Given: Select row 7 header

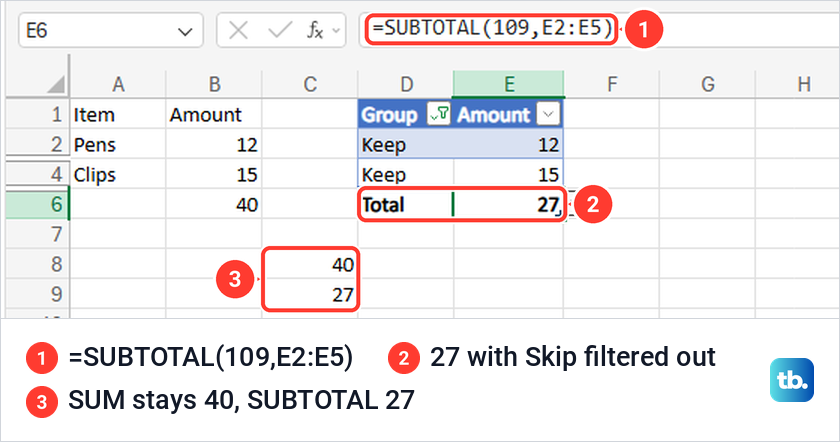Looking at the screenshot, I should (x=38, y=234).
